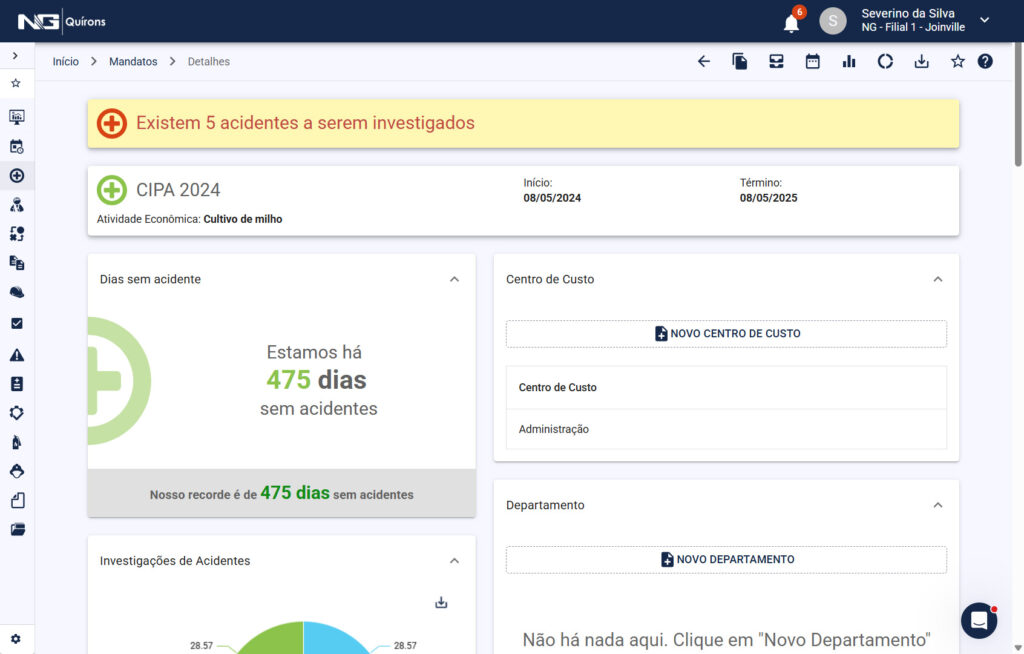
Task: Open the ID badge icon in sidebar
Action: [x=17, y=384]
